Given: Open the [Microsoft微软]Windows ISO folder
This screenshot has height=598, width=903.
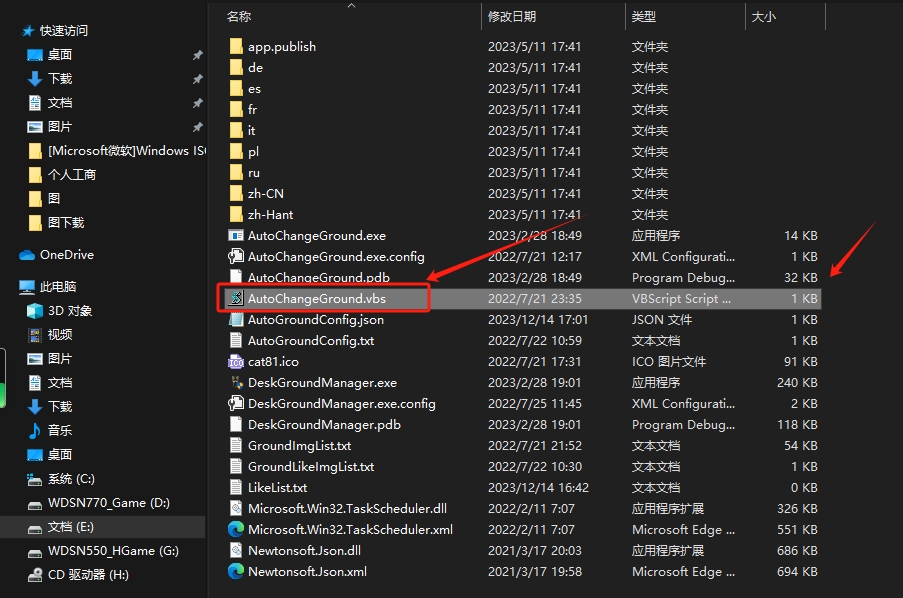Looking at the screenshot, I should pyautogui.click(x=127, y=150).
